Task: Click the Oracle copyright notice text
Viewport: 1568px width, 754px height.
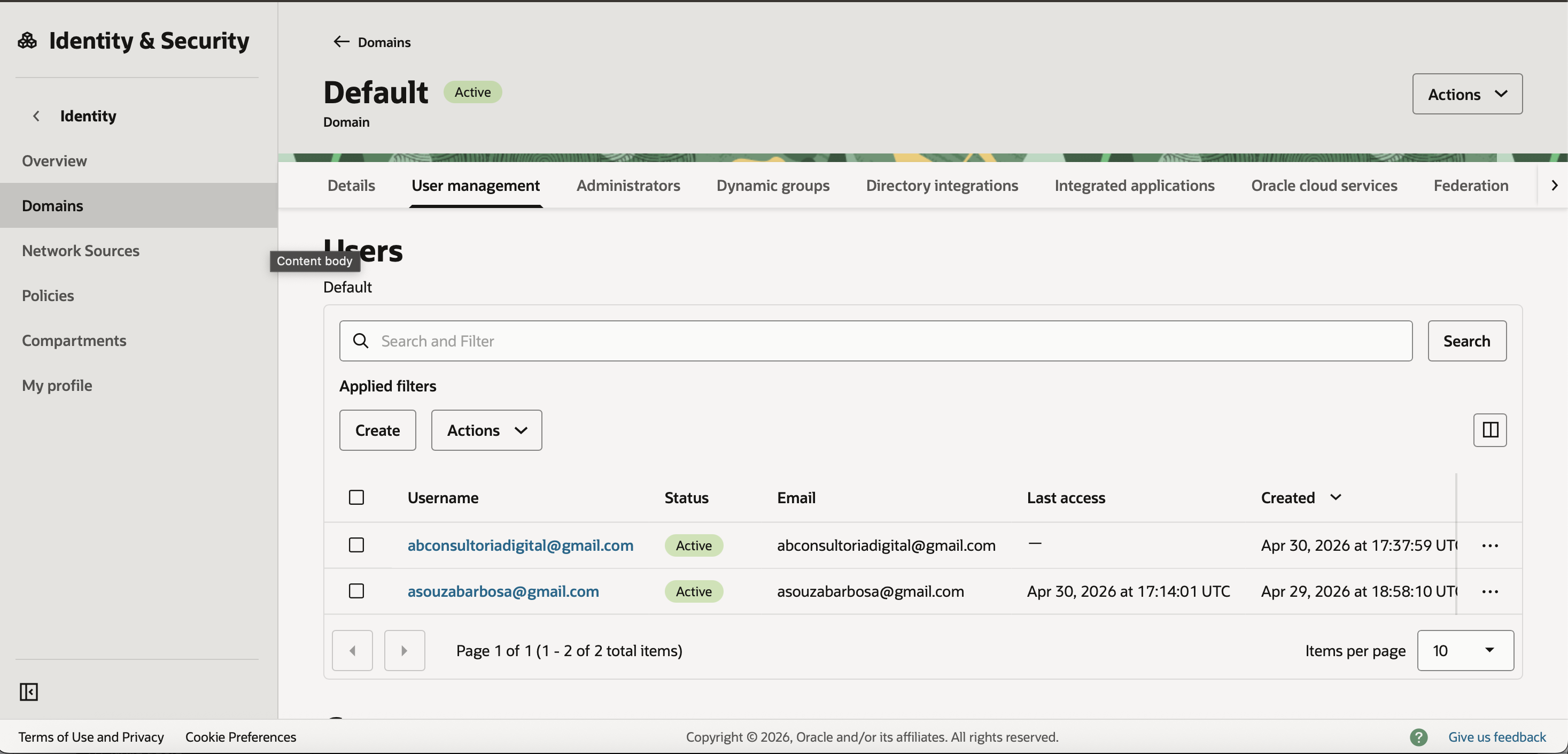Action: coord(872,737)
